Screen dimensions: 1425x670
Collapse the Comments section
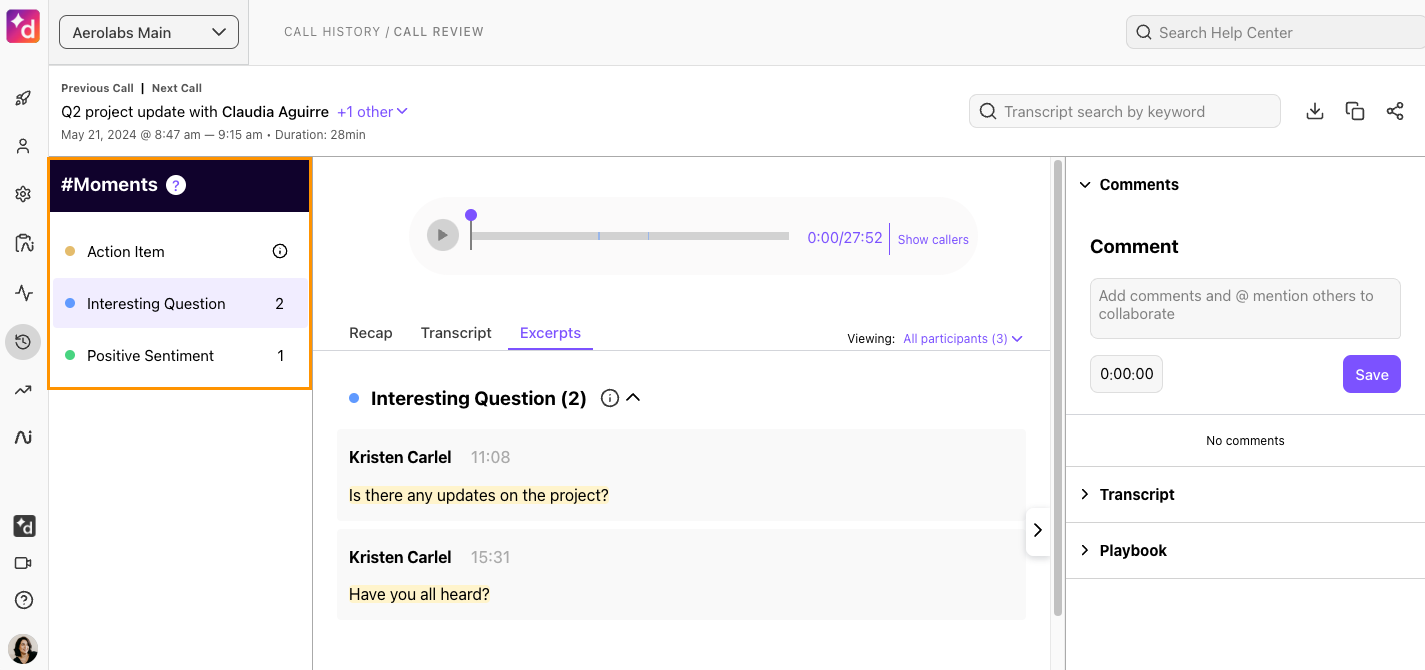tap(1085, 185)
